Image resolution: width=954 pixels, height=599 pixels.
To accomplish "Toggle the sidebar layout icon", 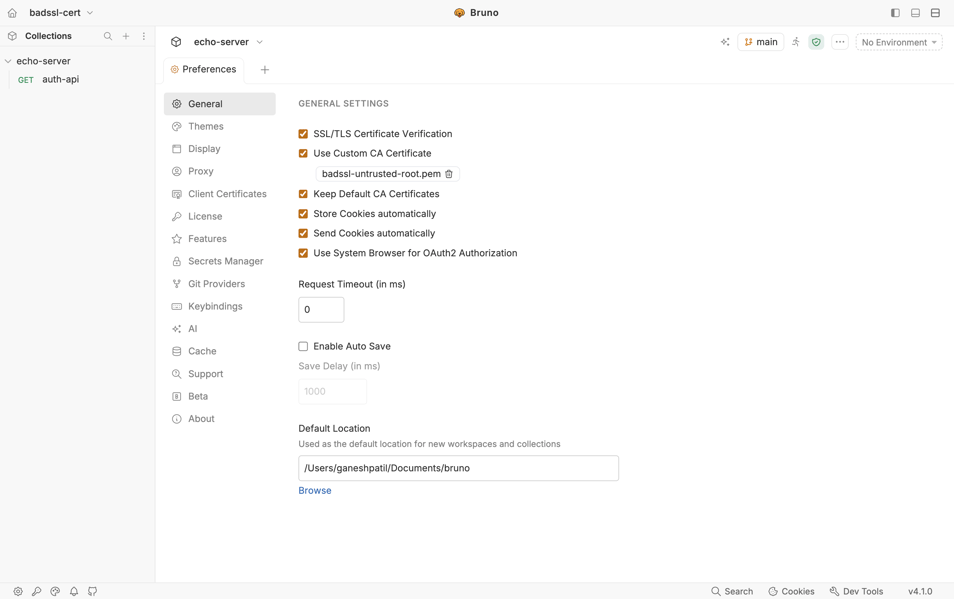I will tap(895, 13).
